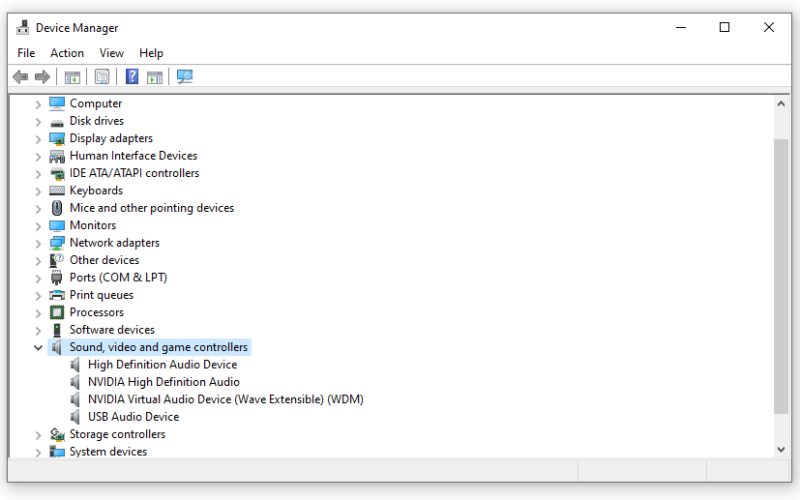Viewport: 800px width, 500px height.
Task: Click the Disk drives category icon
Action: click(x=57, y=122)
